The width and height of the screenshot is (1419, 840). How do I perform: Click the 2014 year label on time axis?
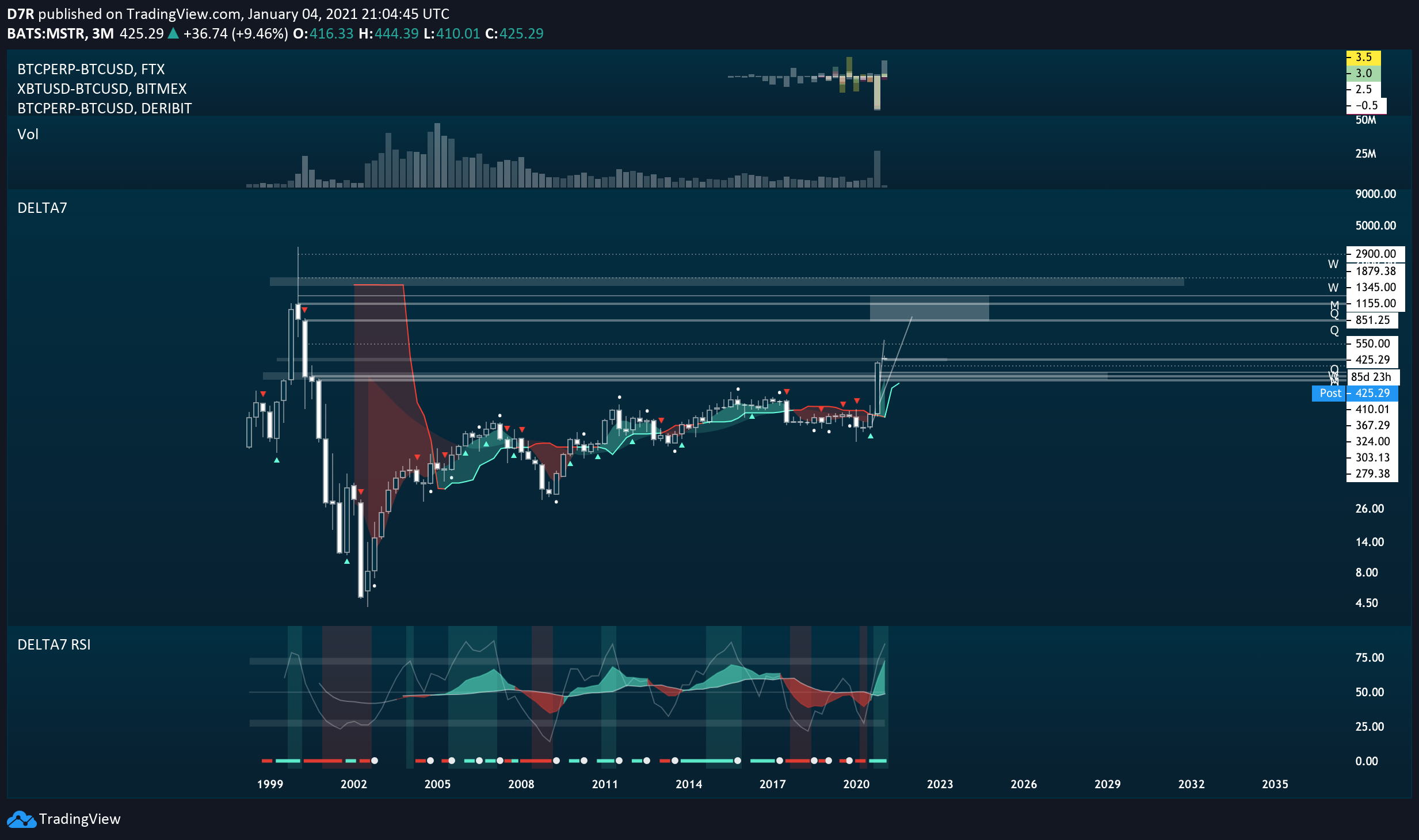pos(689,784)
